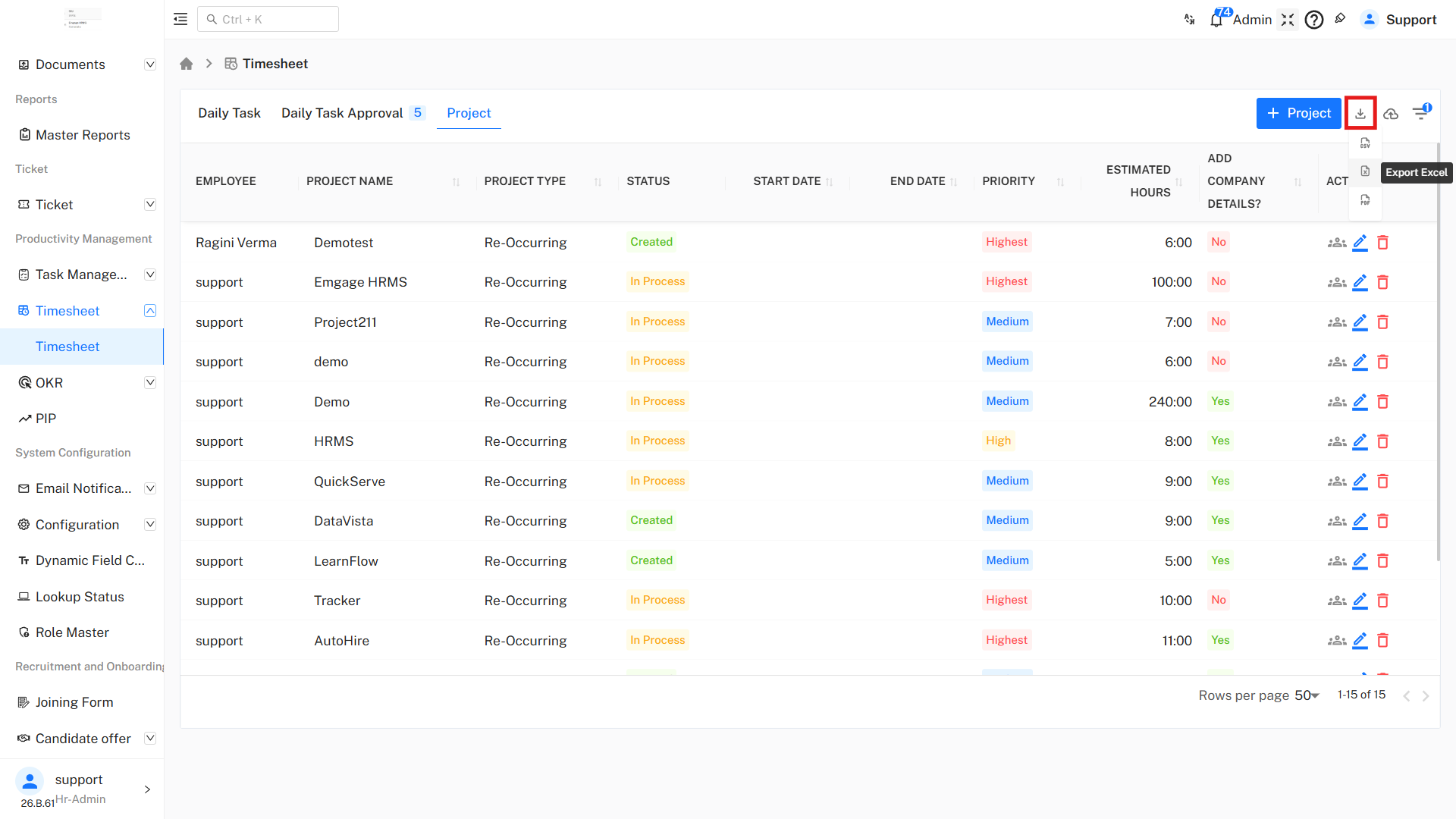Collapse the Timesheet parent menu
The width and height of the screenshot is (1456, 819).
click(x=150, y=310)
